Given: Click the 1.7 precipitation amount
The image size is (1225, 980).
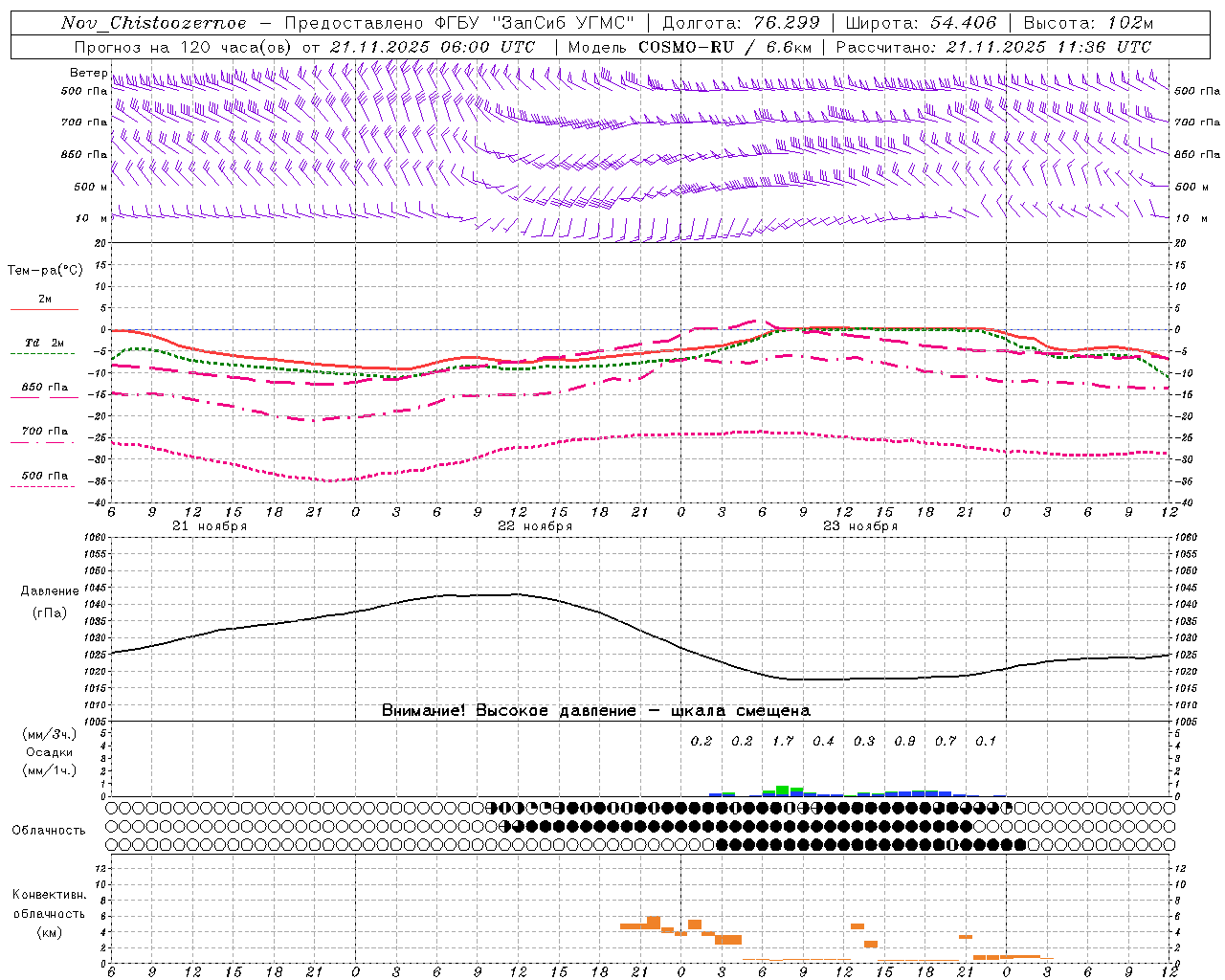Looking at the screenshot, I should pyautogui.click(x=783, y=741).
